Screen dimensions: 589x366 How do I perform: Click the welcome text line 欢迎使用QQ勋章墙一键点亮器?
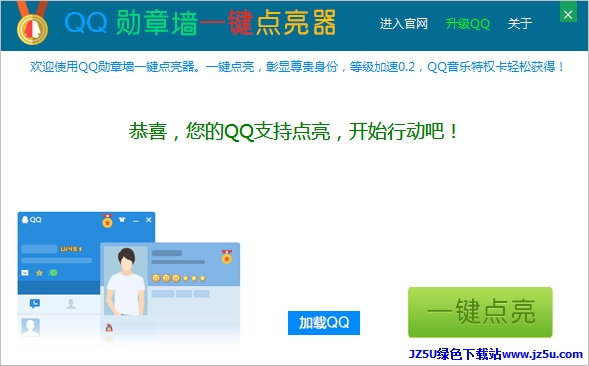(x=297, y=67)
